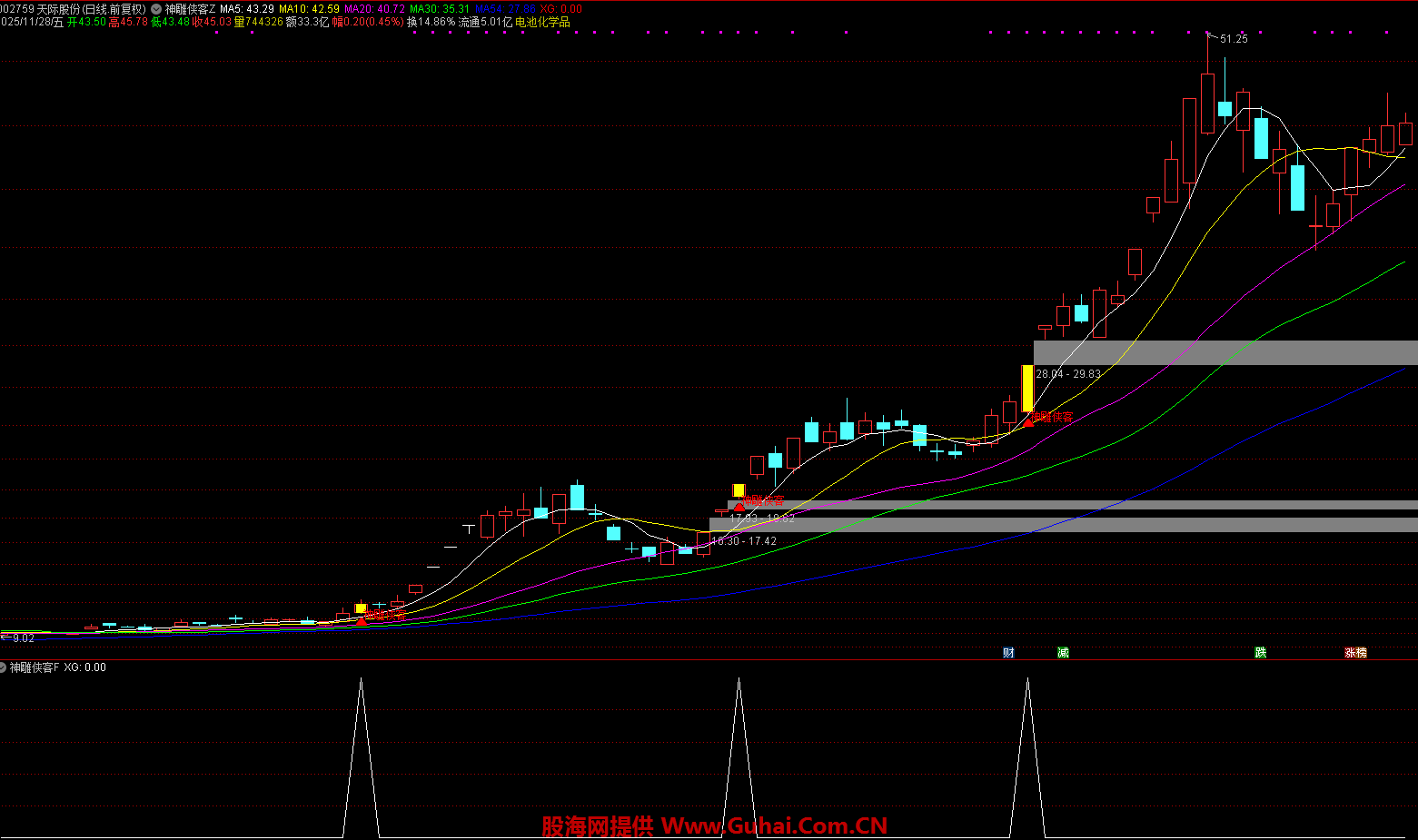The image size is (1418, 840).
Task: Click the 9.02 low price label
Action: coord(23,638)
